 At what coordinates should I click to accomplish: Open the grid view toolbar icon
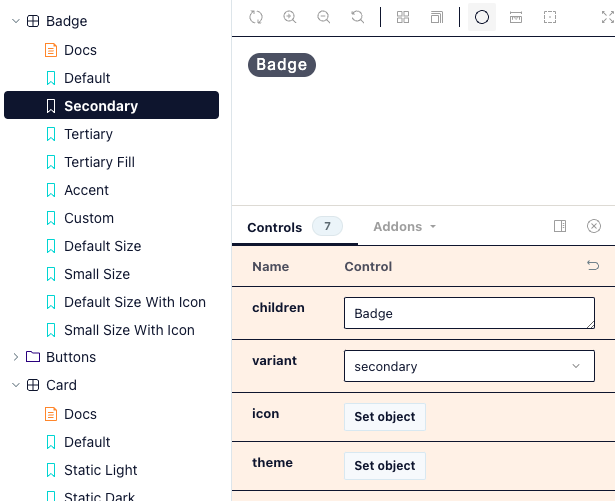pyautogui.click(x=403, y=17)
